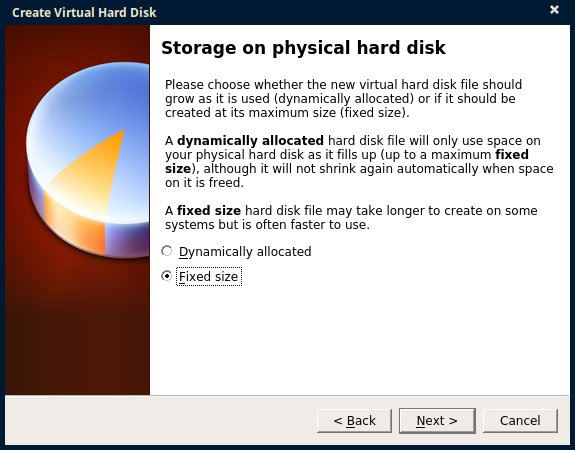
Task: Select the Dynamically allocated radio button
Action: tap(167, 251)
